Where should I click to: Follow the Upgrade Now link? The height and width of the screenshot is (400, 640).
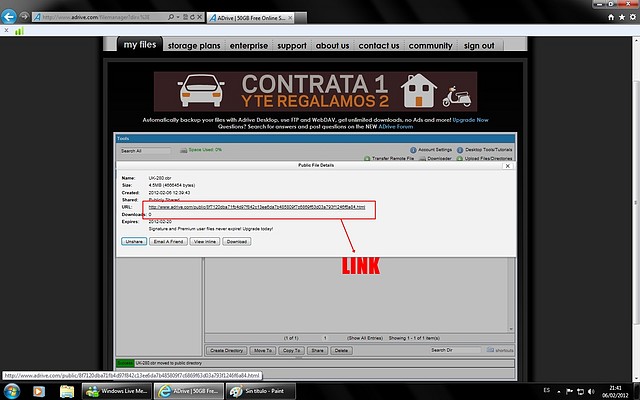[x=470, y=120]
